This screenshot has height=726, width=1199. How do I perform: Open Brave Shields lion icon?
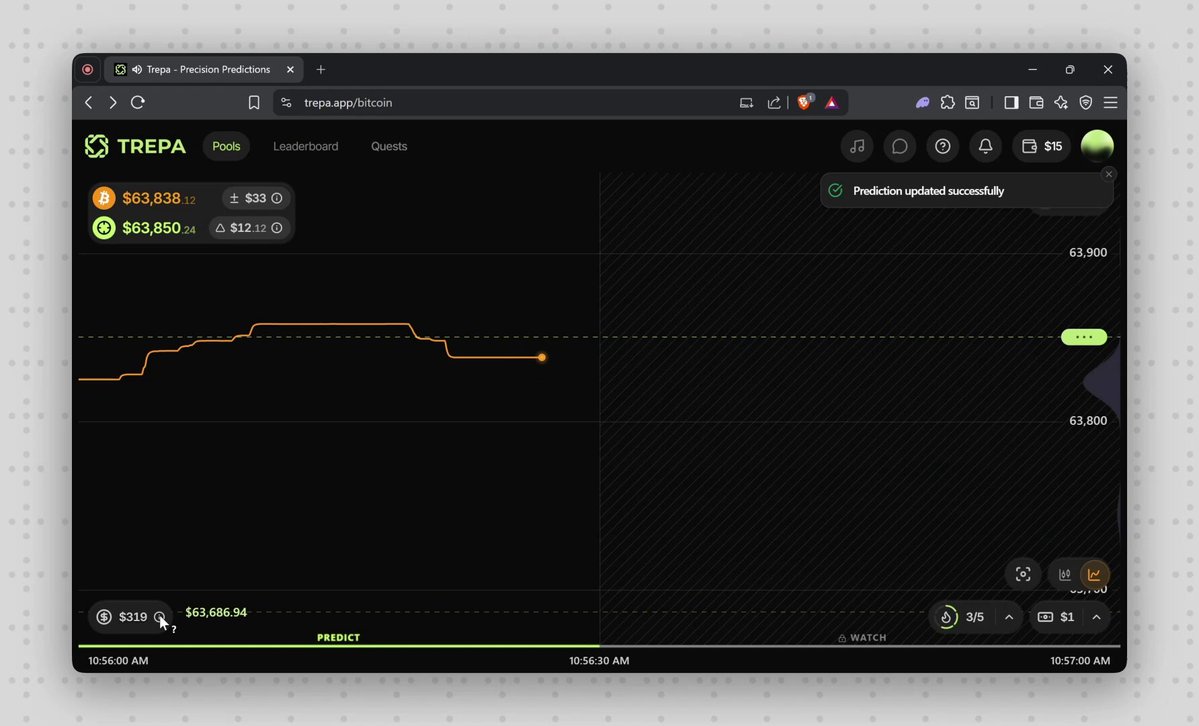tap(804, 103)
